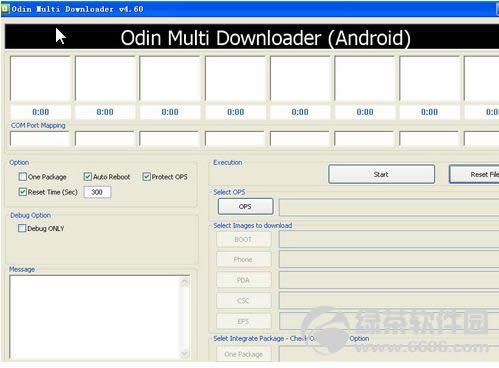This screenshot has height=368, width=499.
Task: Enable the One Package checkbox
Action: pos(23,177)
